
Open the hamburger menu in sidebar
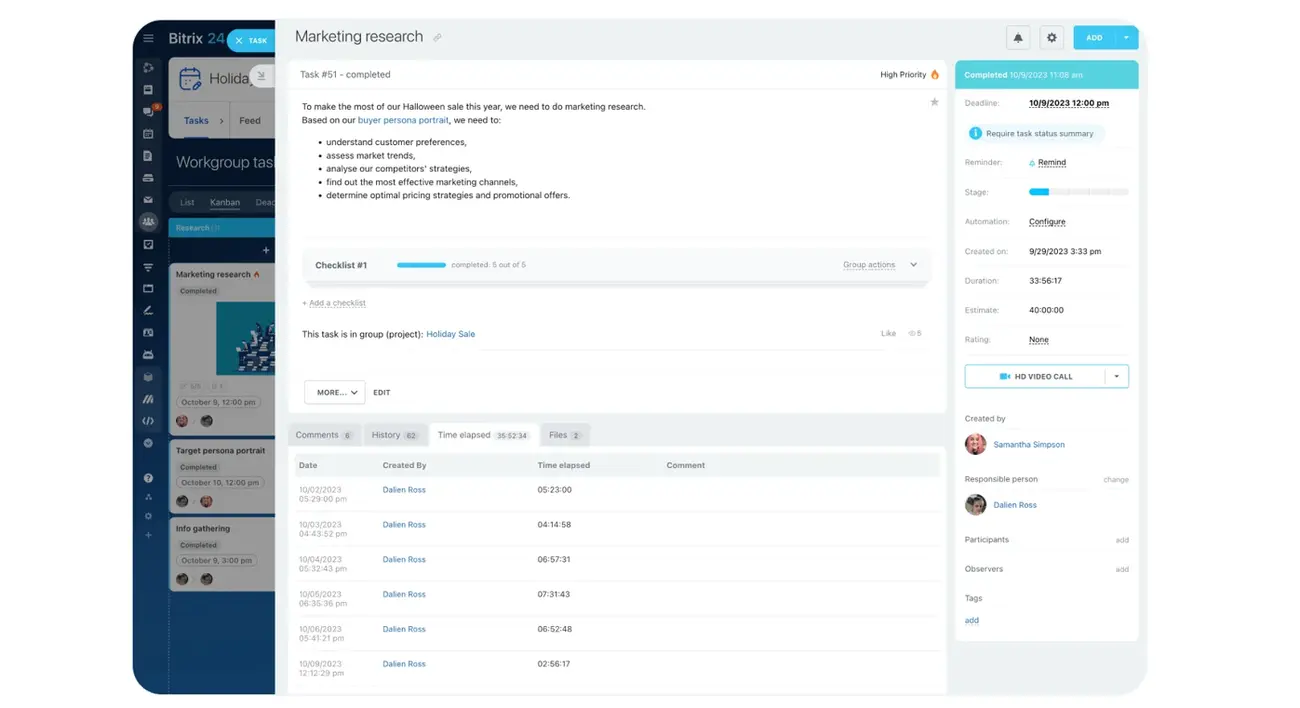(x=148, y=39)
